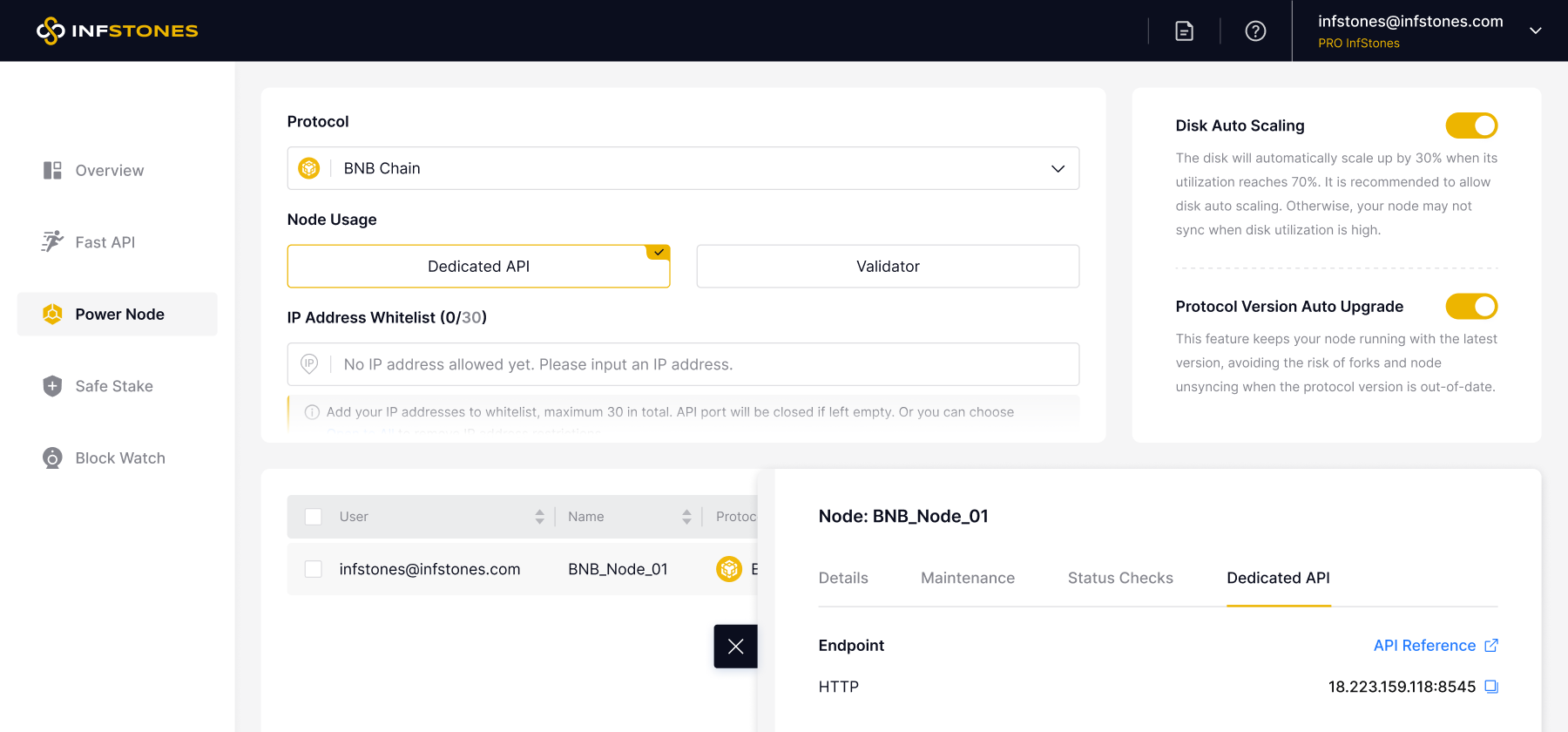Switch to the Maintenance tab
The width and height of the screenshot is (1568, 732).
(x=968, y=578)
